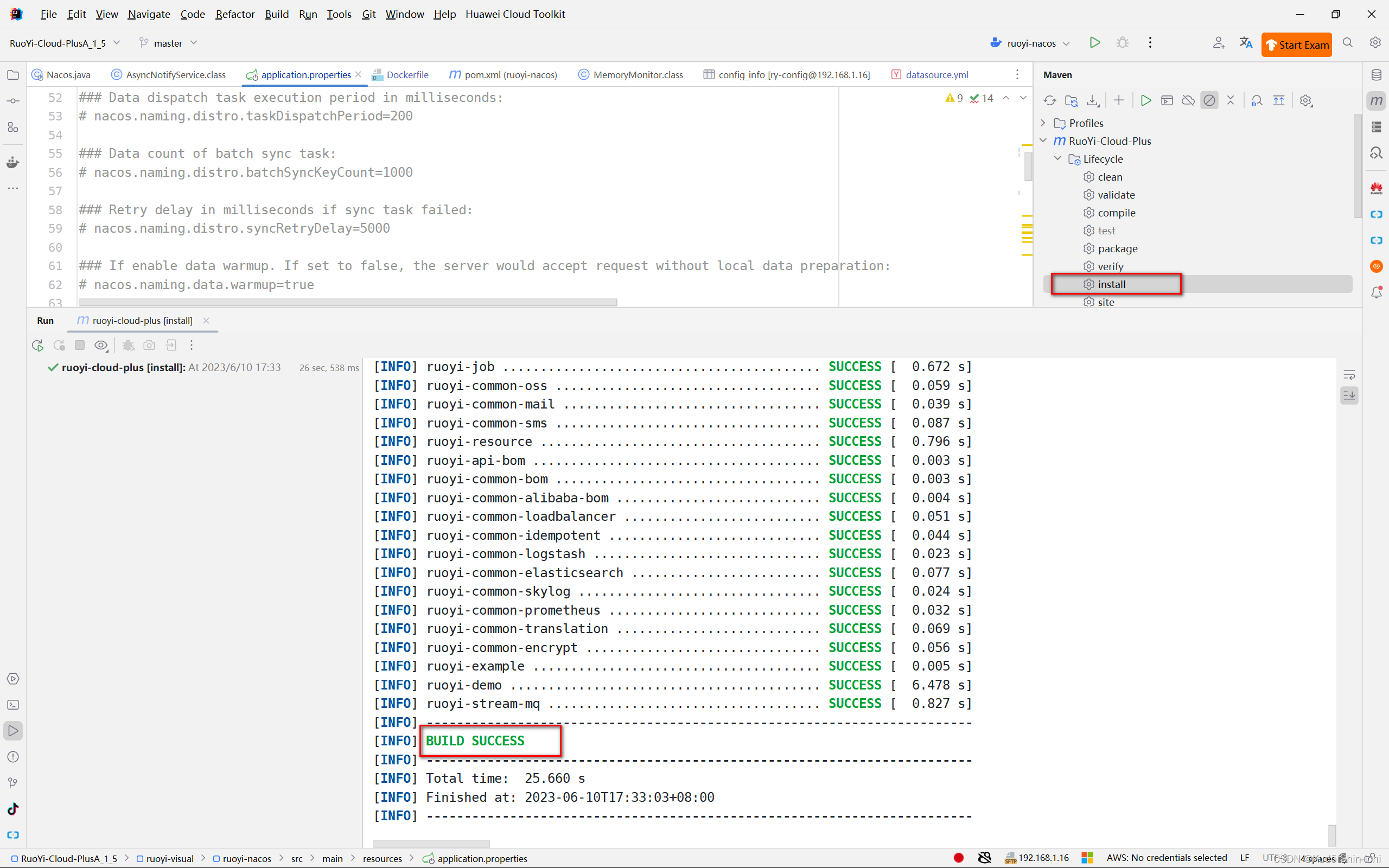1389x868 pixels.
Task: Open the Services tool window
Action: click(12, 679)
